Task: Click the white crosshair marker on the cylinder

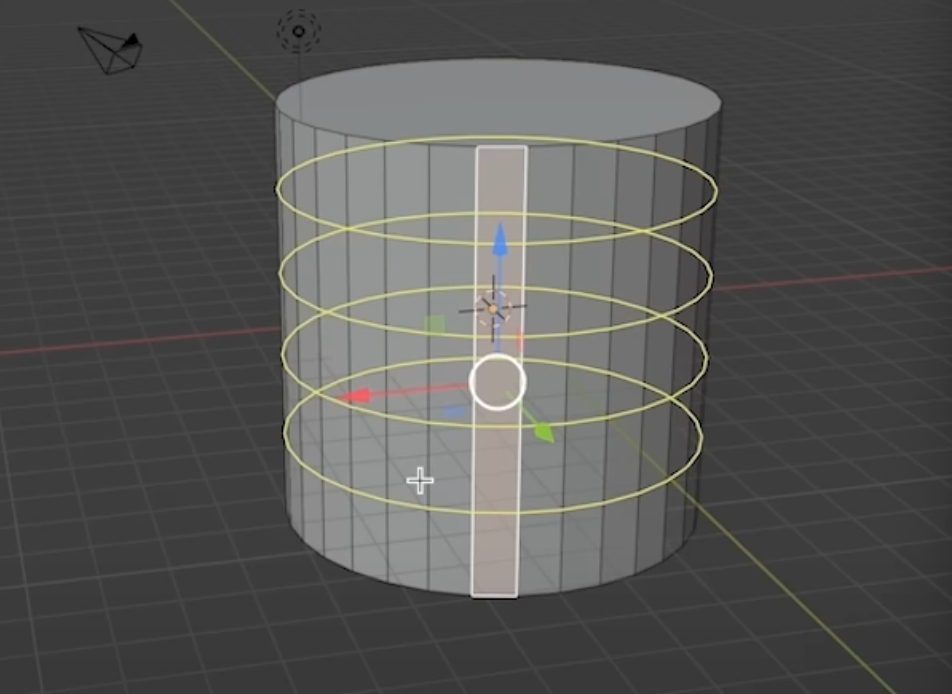Action: pos(420,480)
